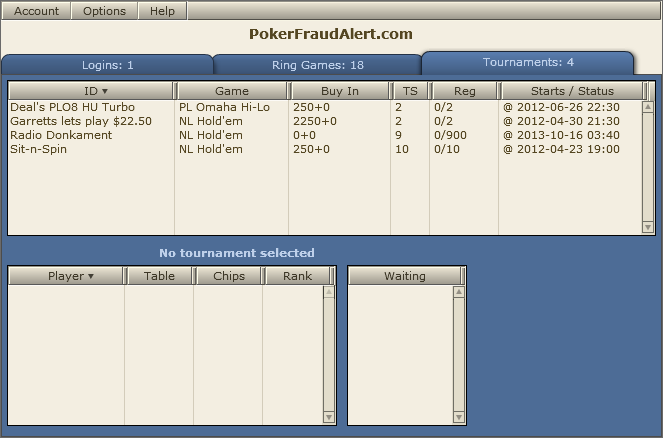The height and width of the screenshot is (438, 663).
Task: Sort tournaments by Game column header
Action: [232, 91]
